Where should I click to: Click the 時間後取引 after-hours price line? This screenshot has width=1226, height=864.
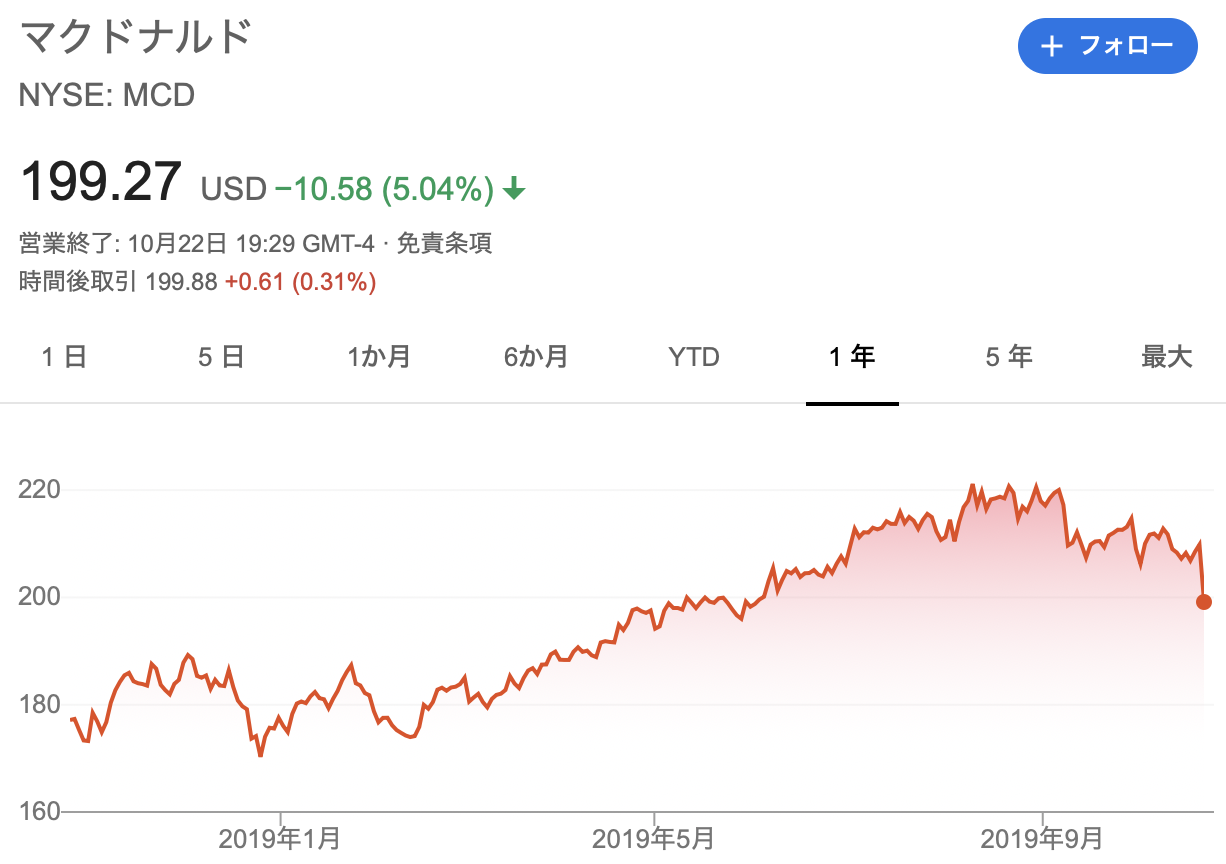198,282
